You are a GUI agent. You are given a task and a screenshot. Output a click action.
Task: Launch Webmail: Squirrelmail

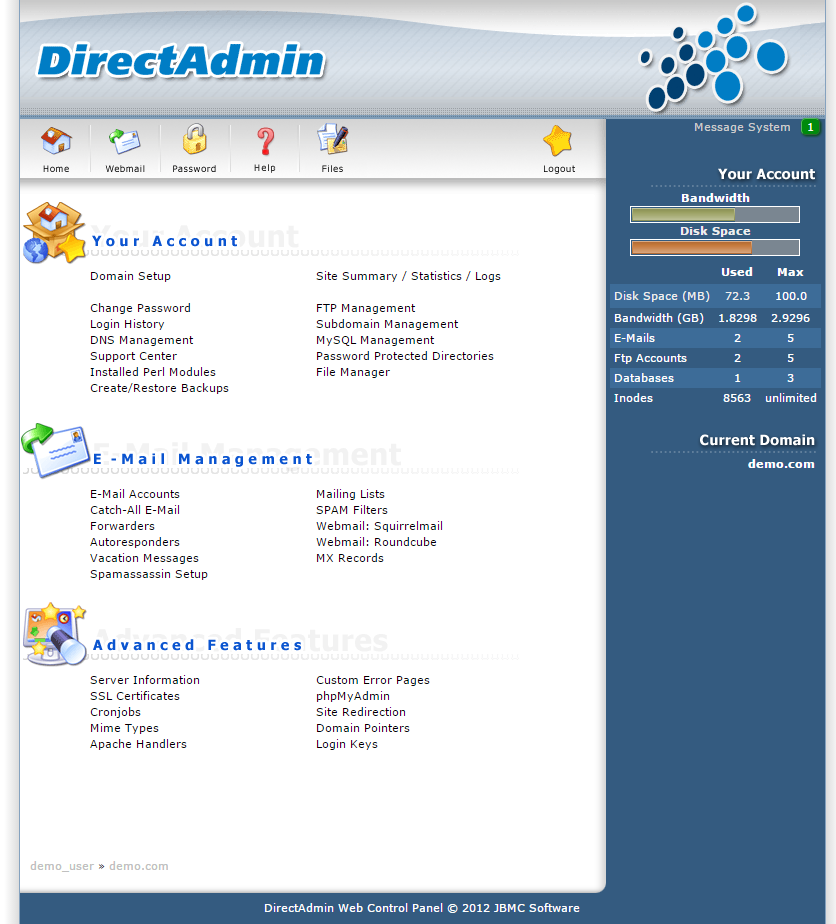[x=379, y=526]
